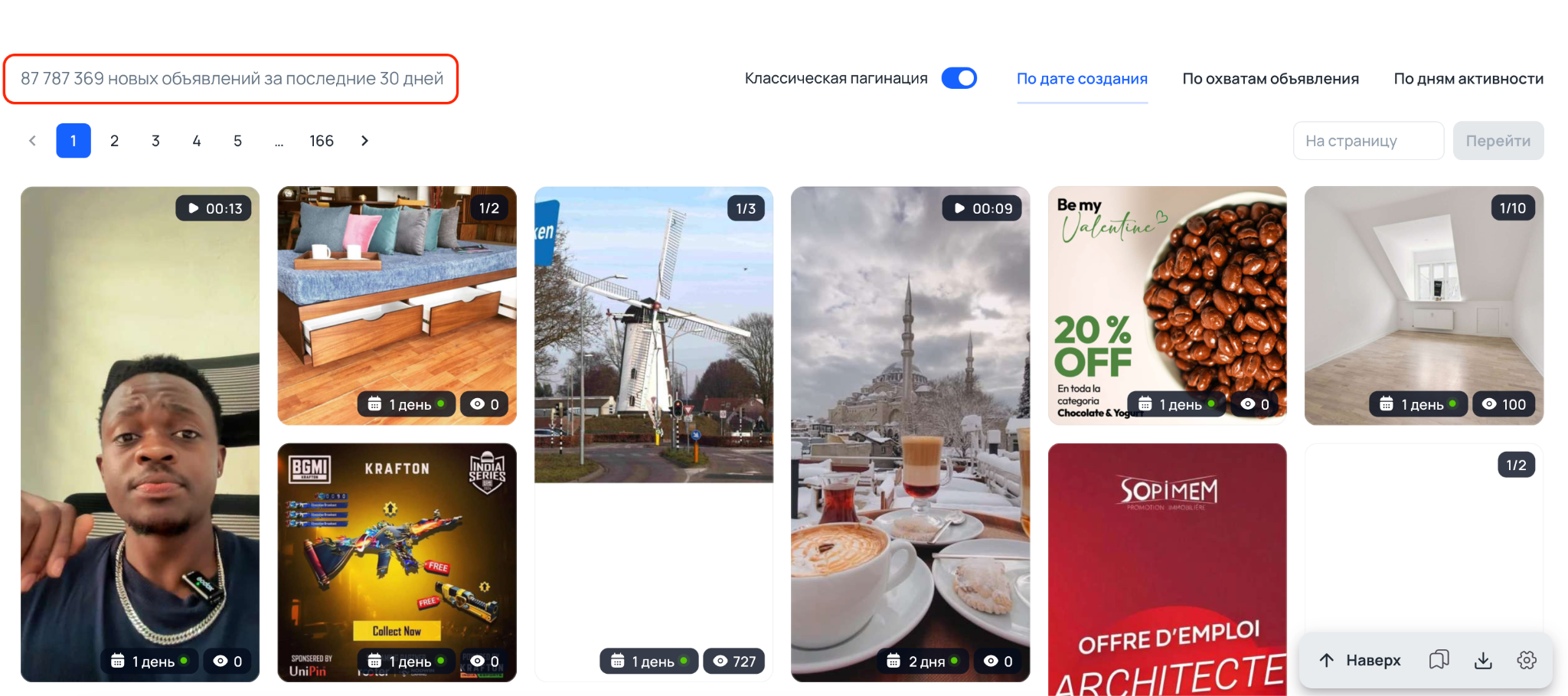Go to next page with right chevron

pos(364,141)
